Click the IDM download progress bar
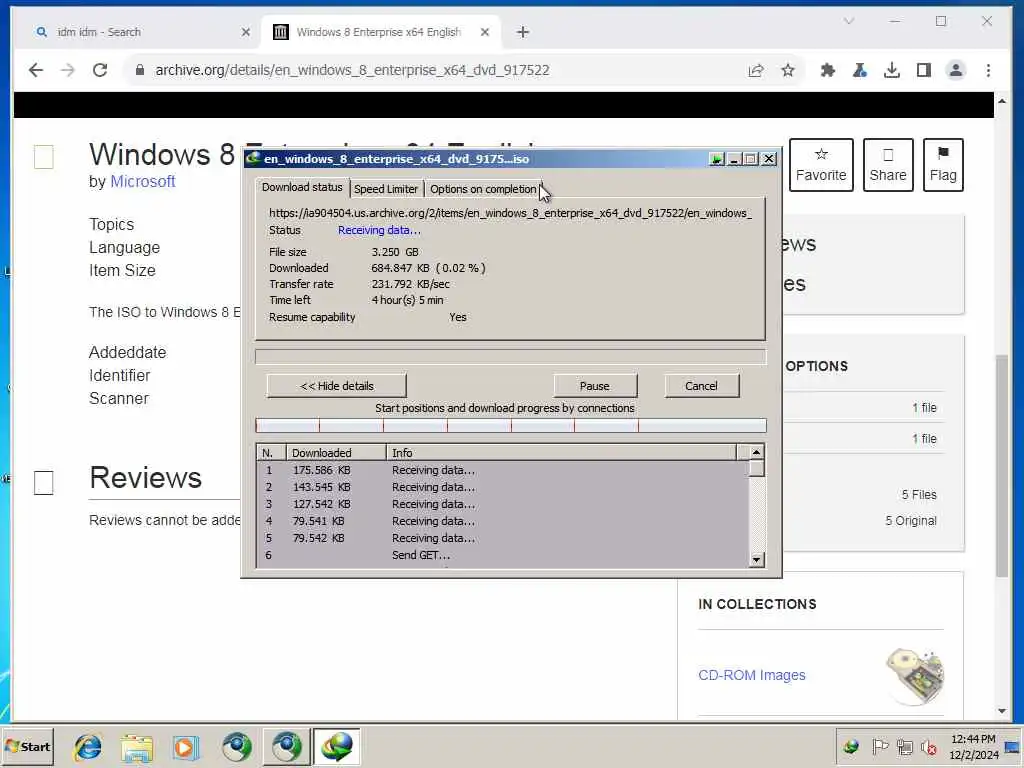The image size is (1024, 768). tap(510, 357)
